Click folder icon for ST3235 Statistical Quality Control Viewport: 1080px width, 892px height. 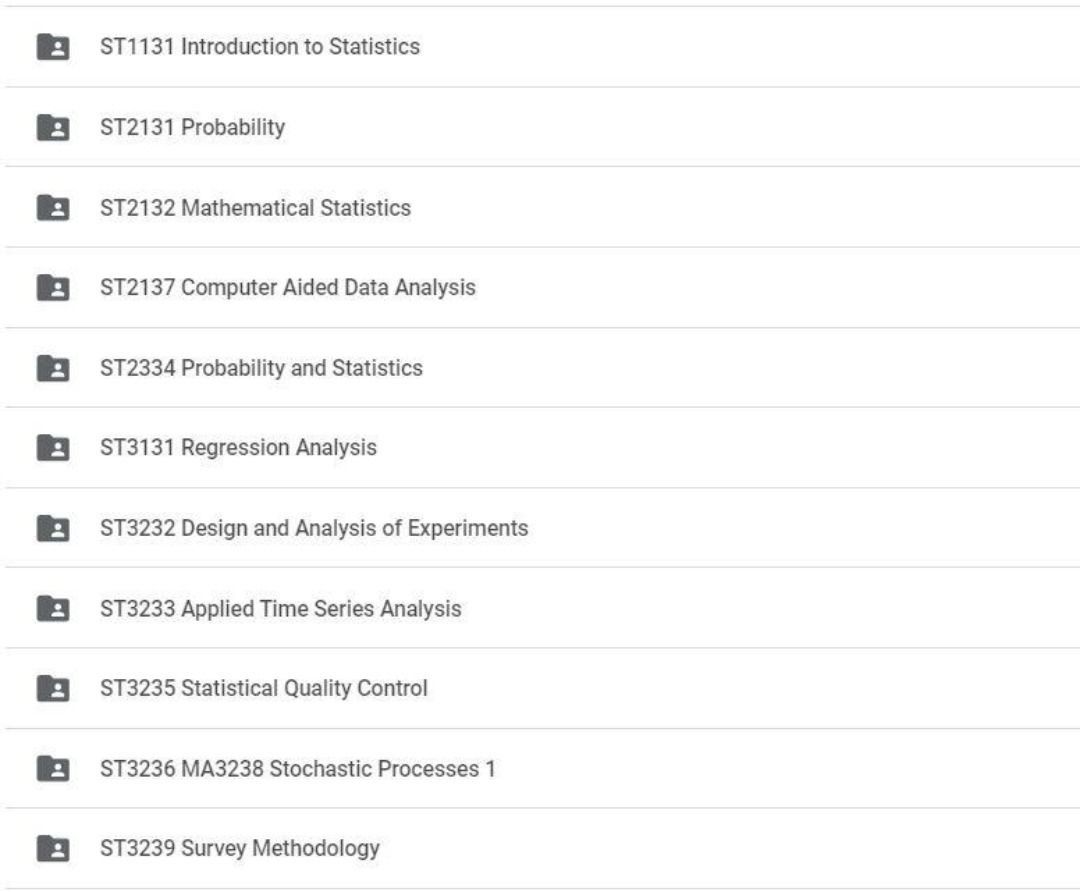pos(53,688)
